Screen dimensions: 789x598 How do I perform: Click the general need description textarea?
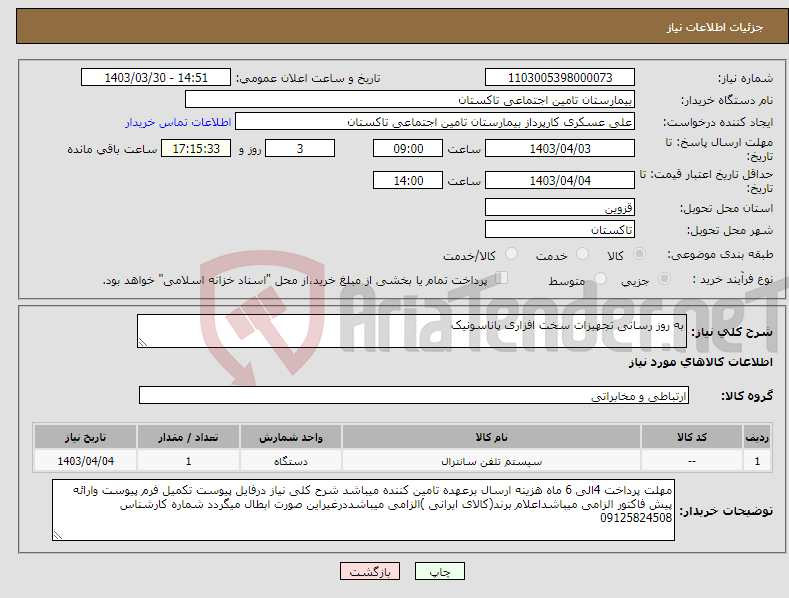pyautogui.click(x=412, y=331)
